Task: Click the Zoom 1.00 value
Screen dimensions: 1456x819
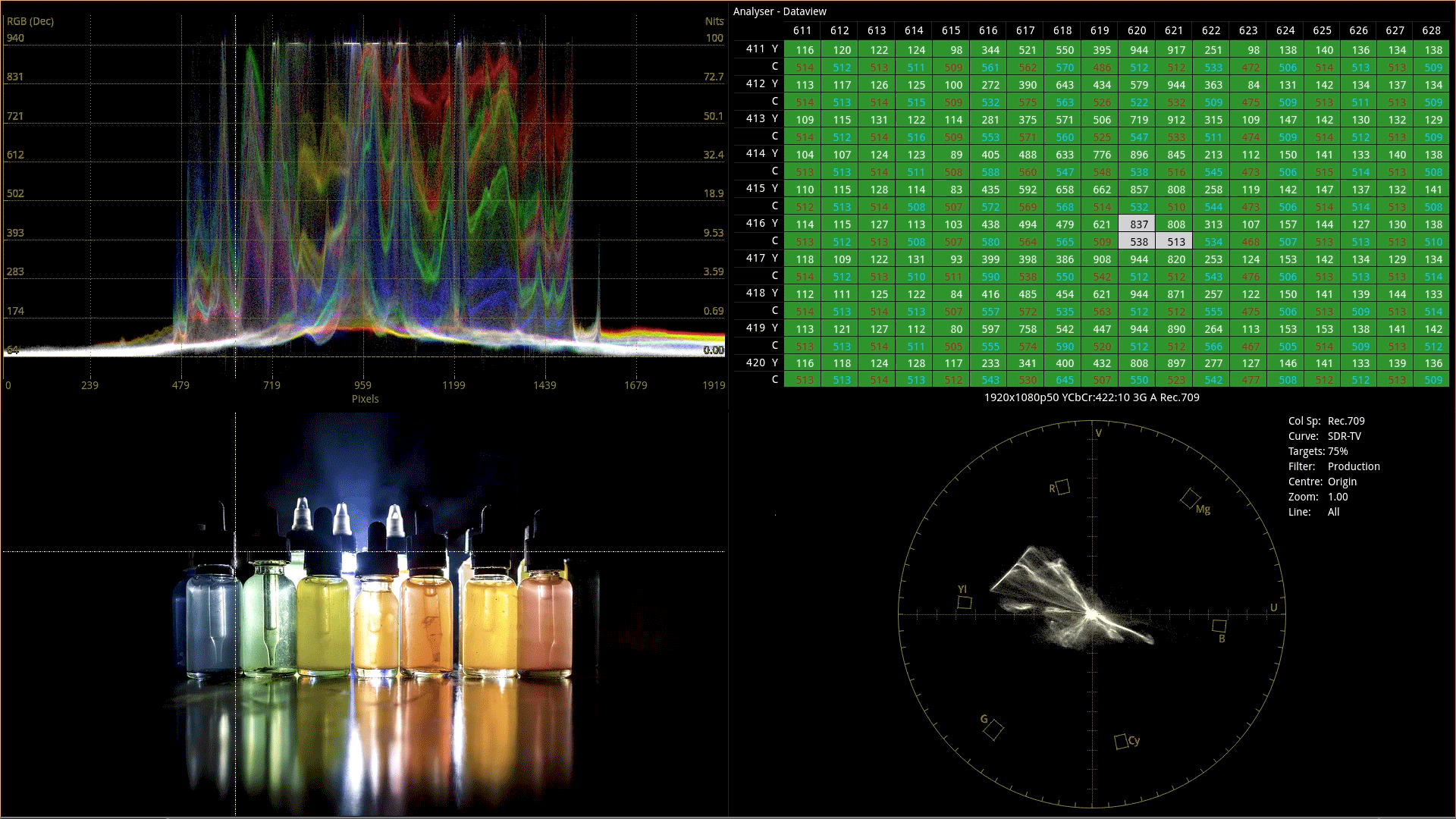Action: click(x=1338, y=497)
